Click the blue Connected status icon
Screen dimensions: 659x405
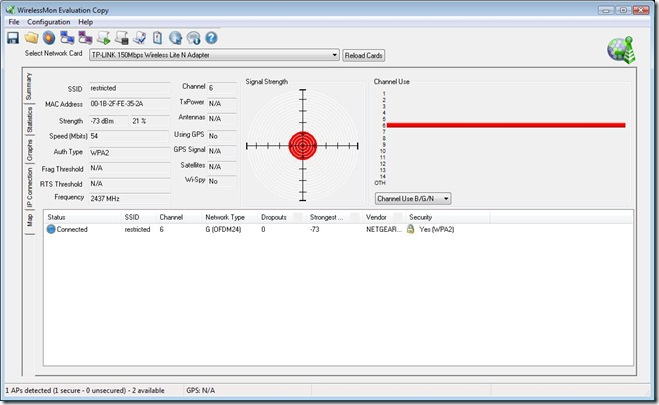[52, 229]
